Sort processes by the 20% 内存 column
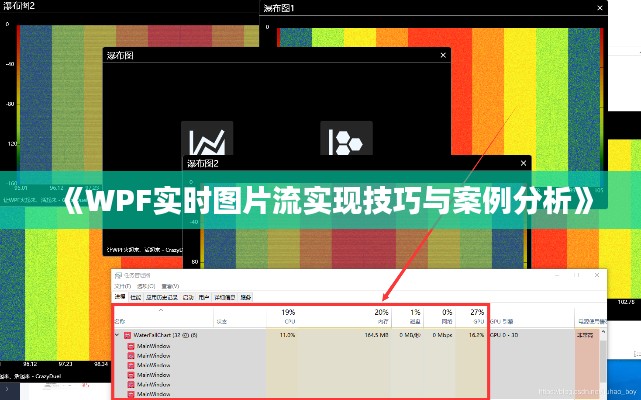 coord(381,317)
